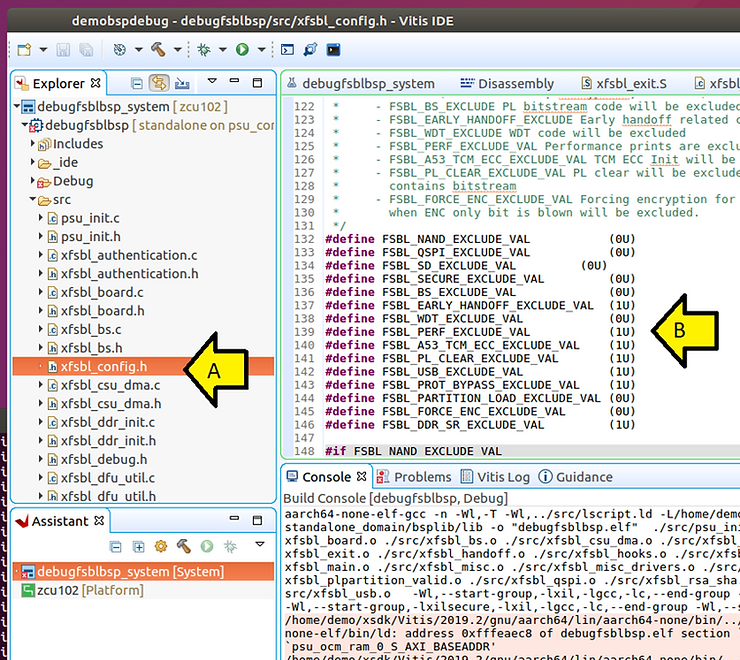Switch to the Vitis Log tab

[495, 477]
